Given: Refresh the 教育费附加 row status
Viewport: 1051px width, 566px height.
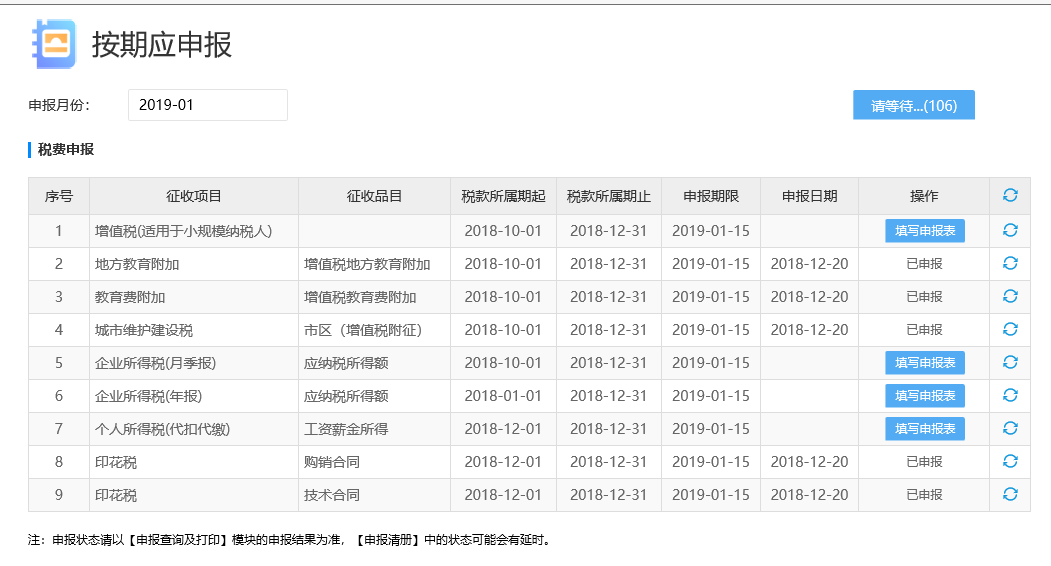Looking at the screenshot, I should (x=1010, y=297).
